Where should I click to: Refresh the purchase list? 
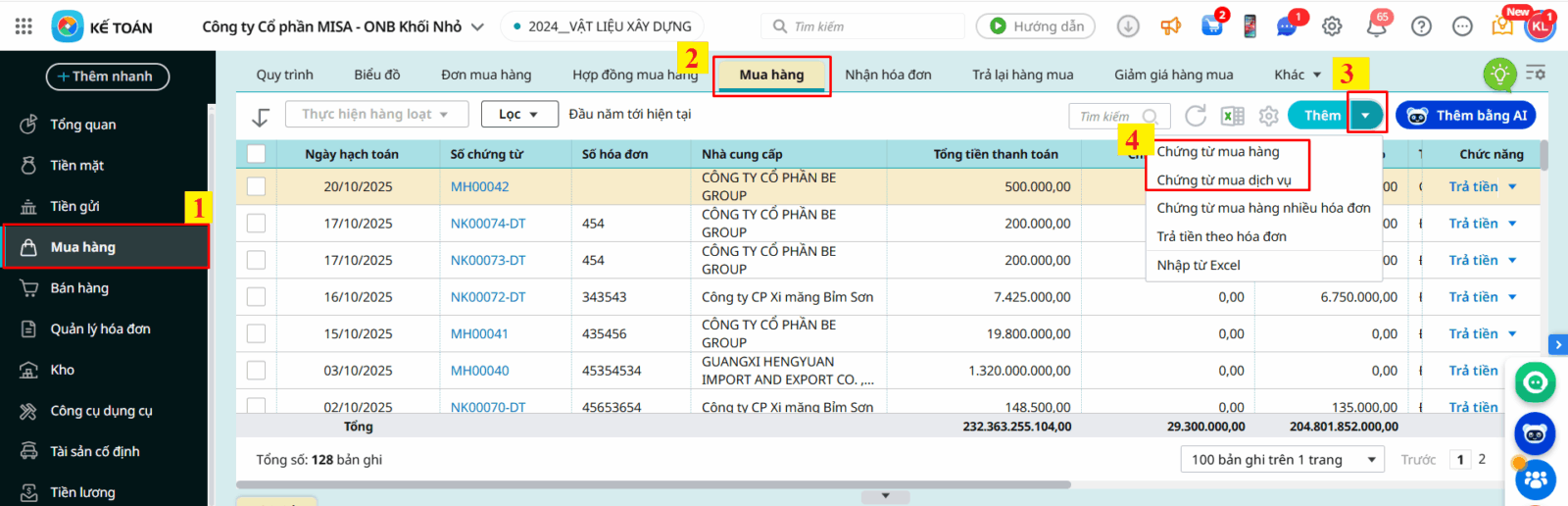point(1195,116)
